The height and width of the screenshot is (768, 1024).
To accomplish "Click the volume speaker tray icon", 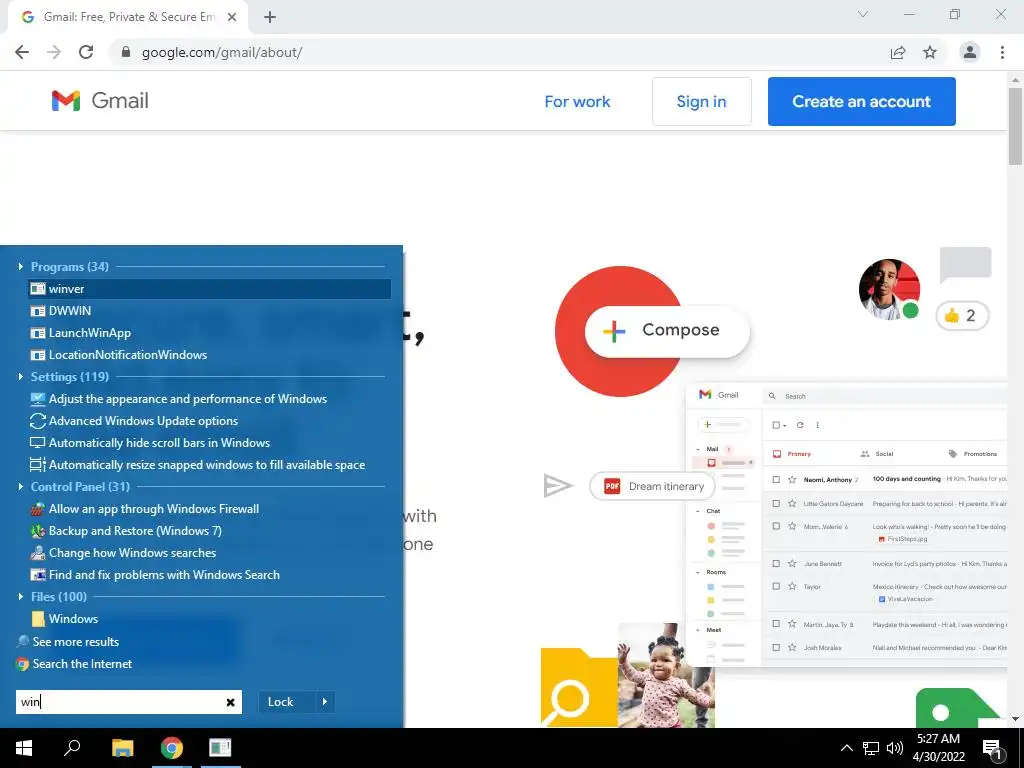I will pos(895,748).
